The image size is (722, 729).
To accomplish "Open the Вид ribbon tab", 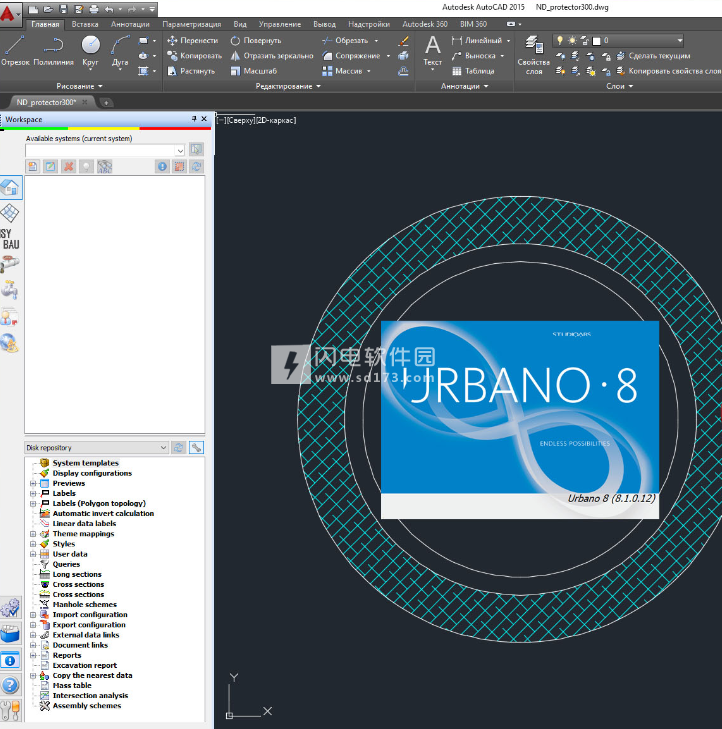I will click(x=240, y=24).
